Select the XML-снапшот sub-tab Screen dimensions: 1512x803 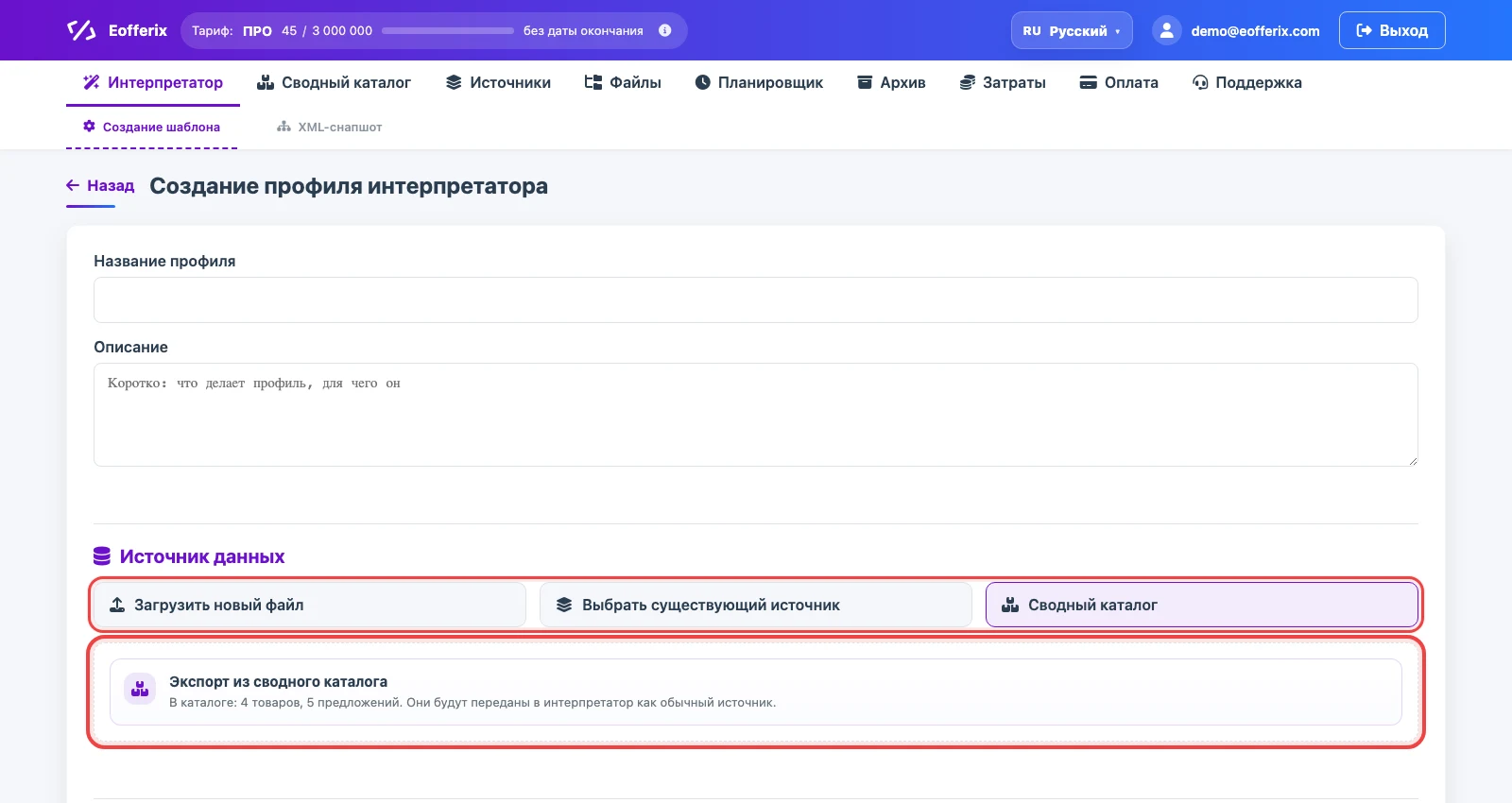[330, 127]
